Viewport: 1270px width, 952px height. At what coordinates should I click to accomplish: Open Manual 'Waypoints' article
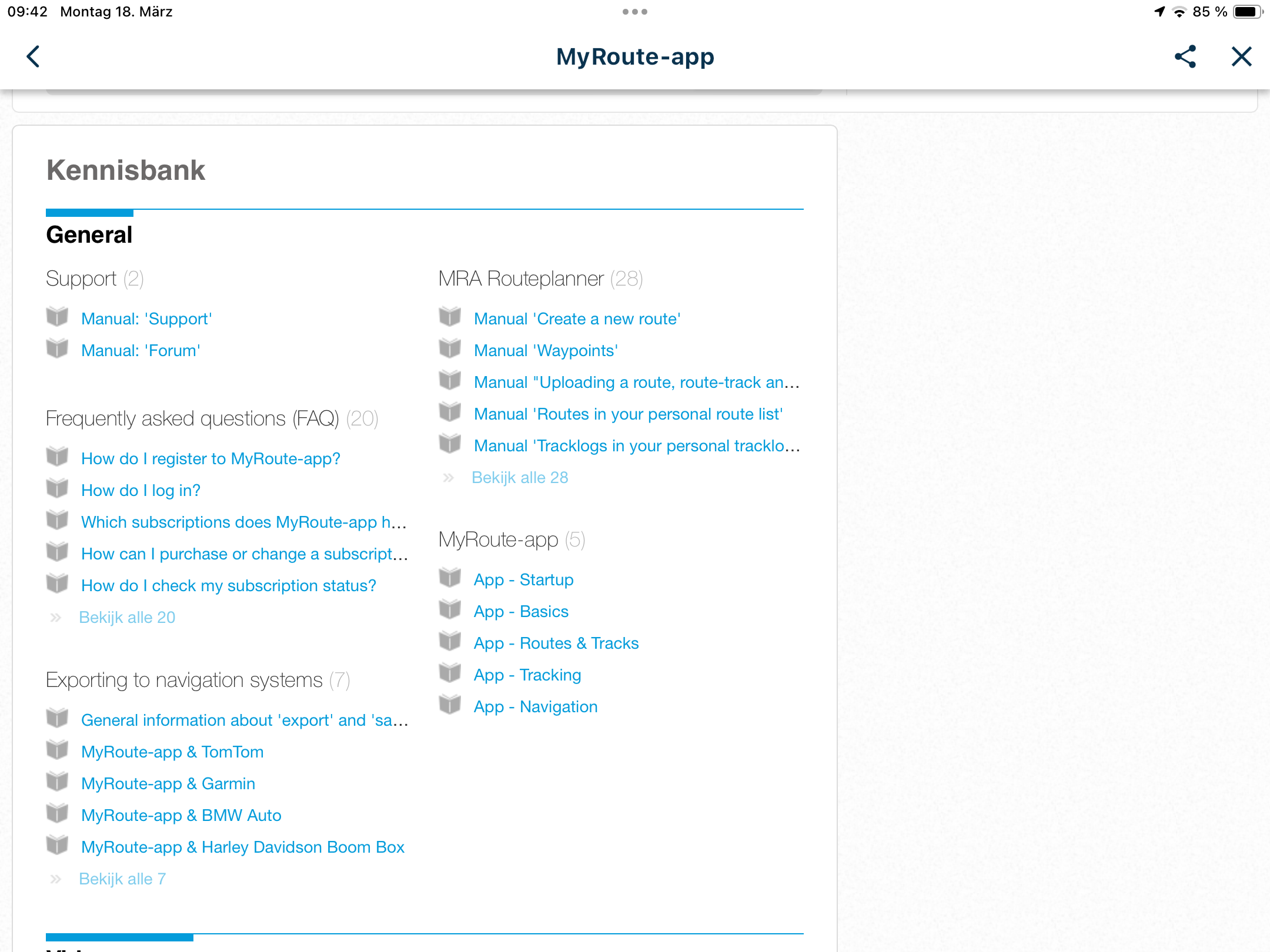546,350
